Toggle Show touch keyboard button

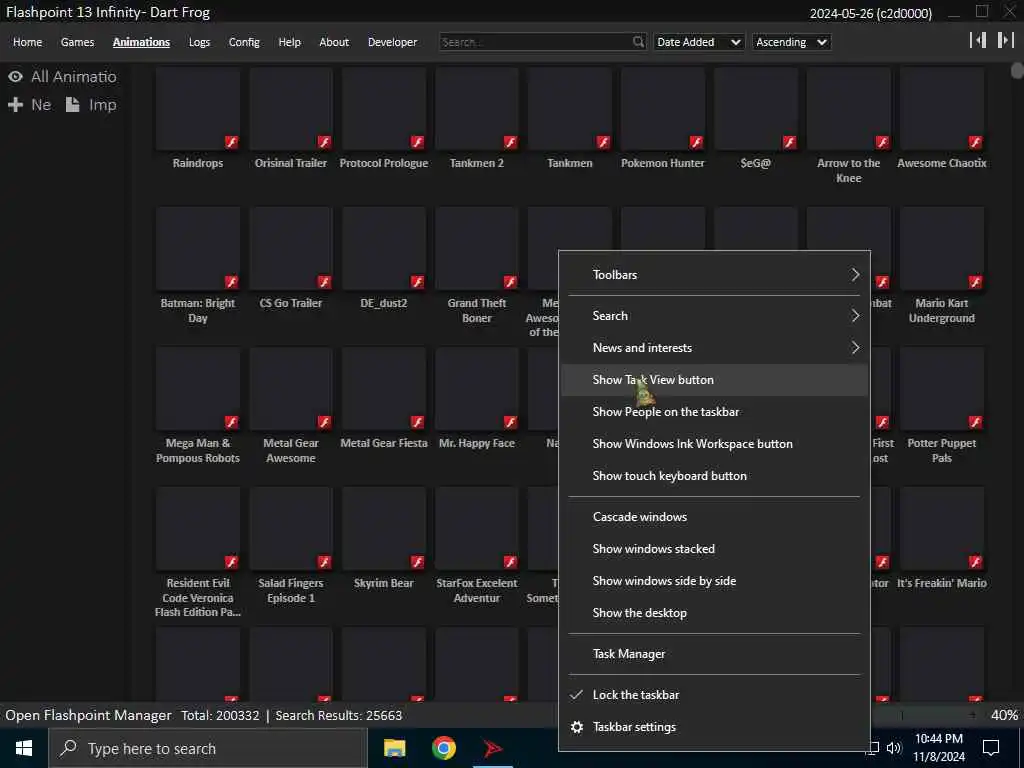point(714,476)
